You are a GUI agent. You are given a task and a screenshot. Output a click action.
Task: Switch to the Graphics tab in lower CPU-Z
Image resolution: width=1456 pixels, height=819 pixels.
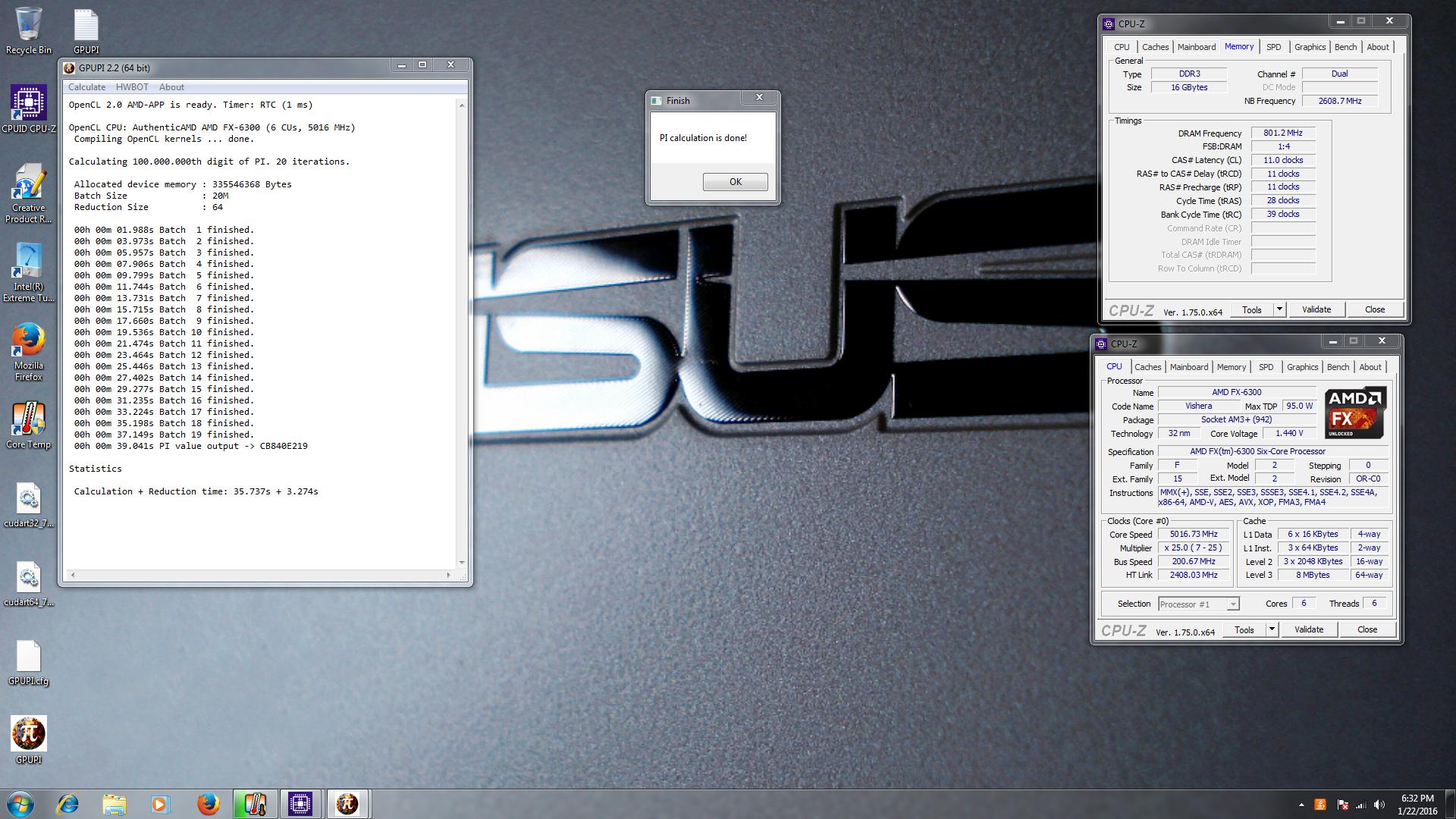click(1302, 367)
